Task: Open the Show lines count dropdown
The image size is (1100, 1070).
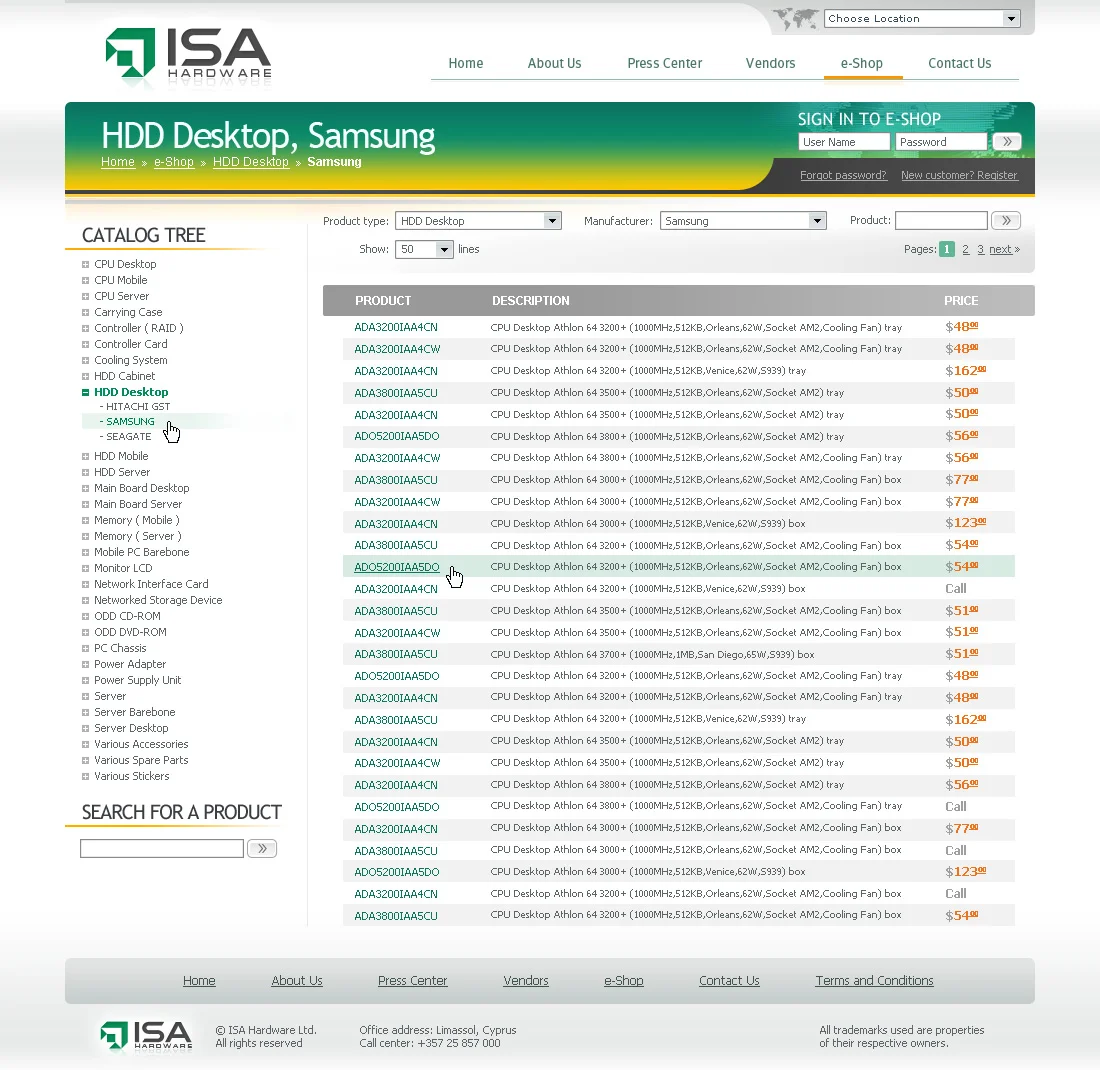Action: [x=424, y=249]
